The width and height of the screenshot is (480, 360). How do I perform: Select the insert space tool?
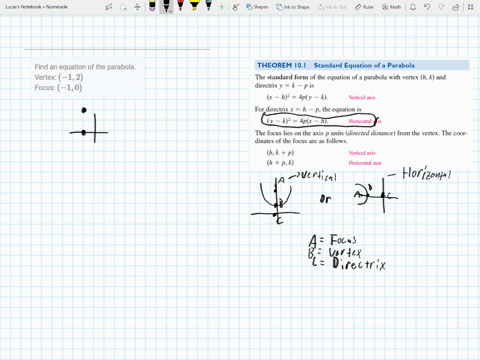pyautogui.click(x=137, y=7)
